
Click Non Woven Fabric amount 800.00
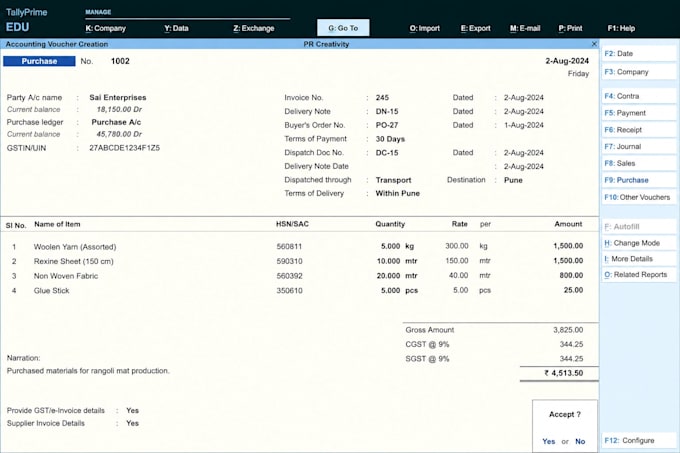pyautogui.click(x=571, y=275)
